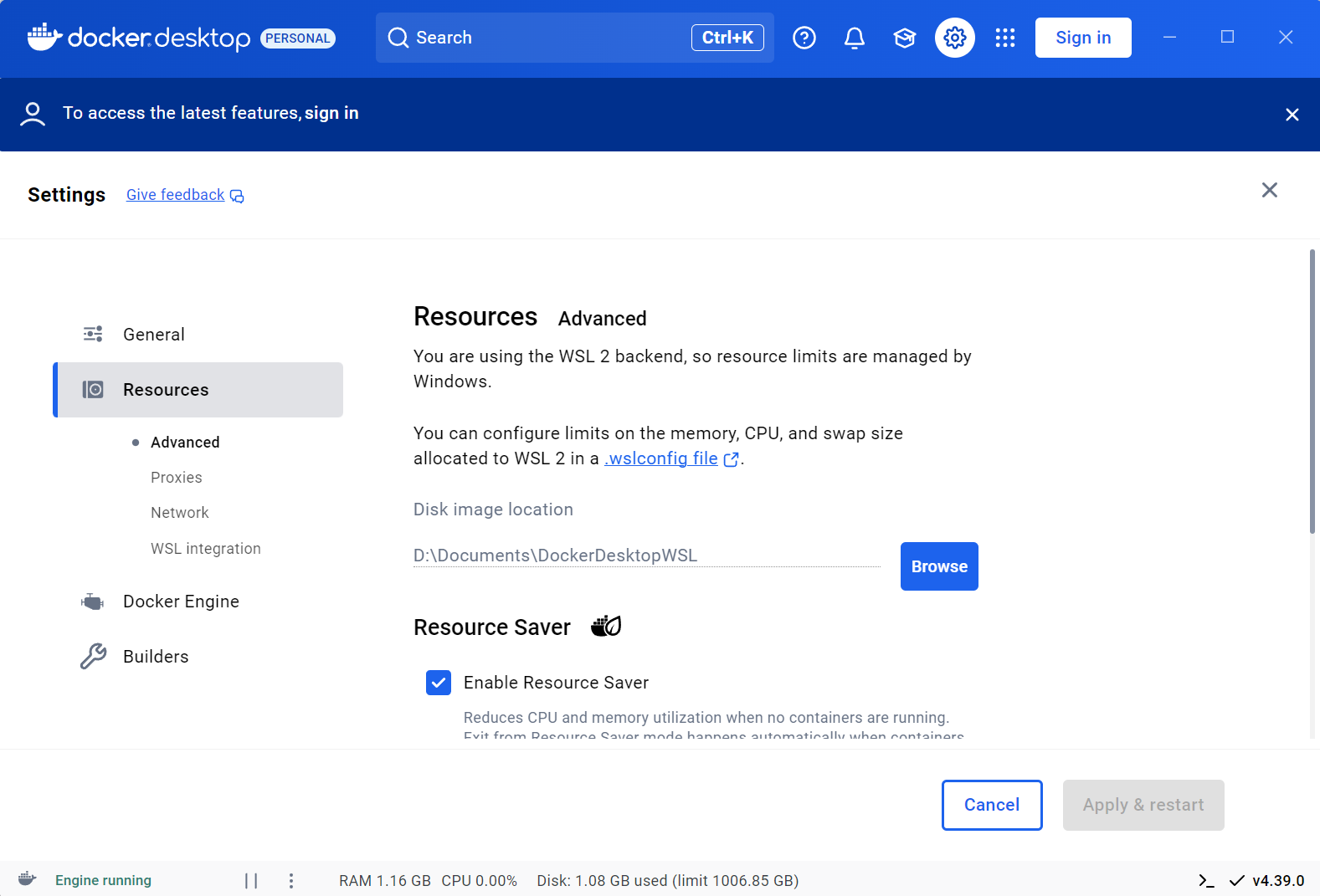The height and width of the screenshot is (896, 1320).
Task: Click sign in link in banner
Action: tap(331, 113)
